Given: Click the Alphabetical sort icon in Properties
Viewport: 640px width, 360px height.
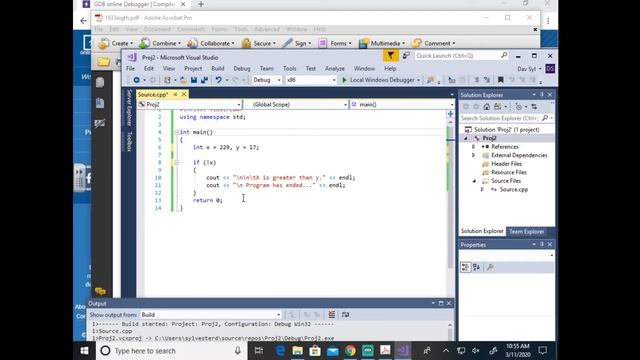Looking at the screenshot, I should [x=476, y=267].
